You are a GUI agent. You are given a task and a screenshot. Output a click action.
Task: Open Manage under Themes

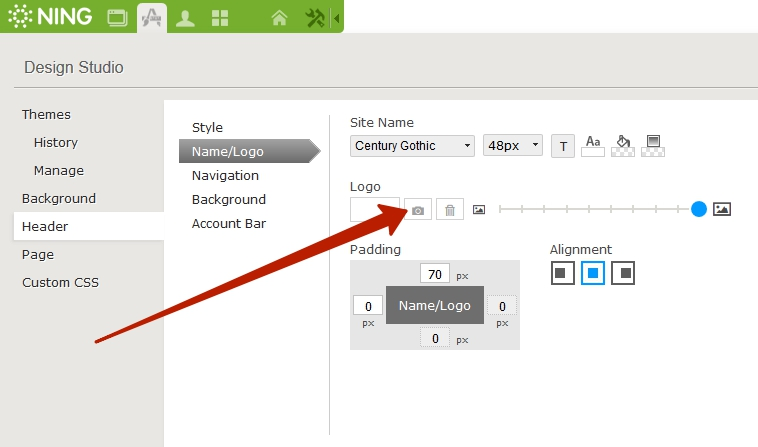pos(58,171)
